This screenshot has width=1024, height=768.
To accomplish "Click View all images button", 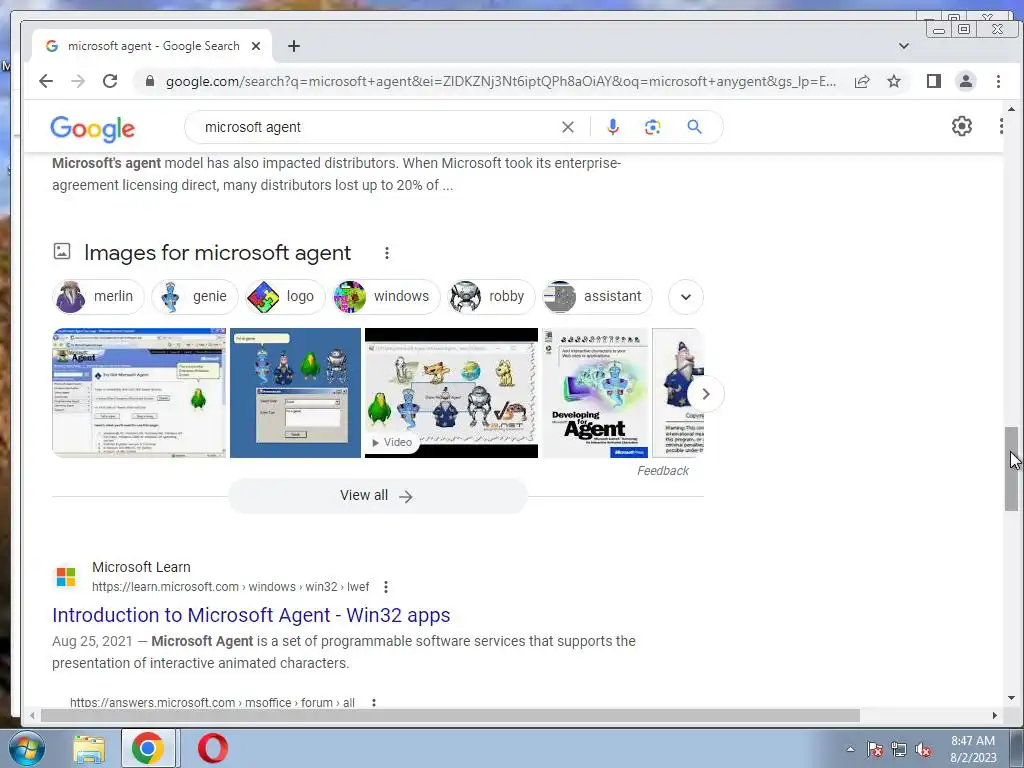I will (x=377, y=496).
